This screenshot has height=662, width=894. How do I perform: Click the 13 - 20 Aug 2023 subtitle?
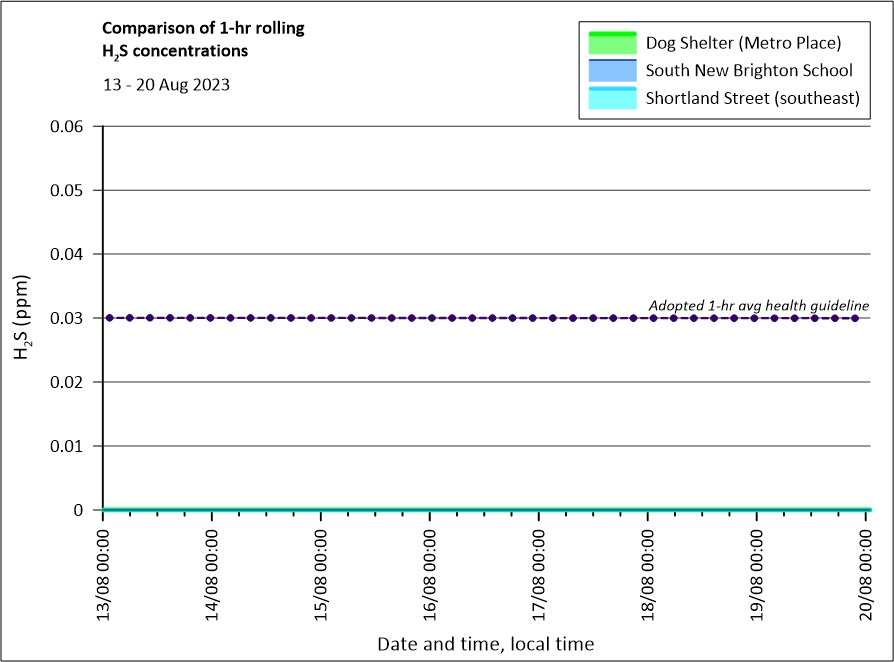pyautogui.click(x=166, y=85)
